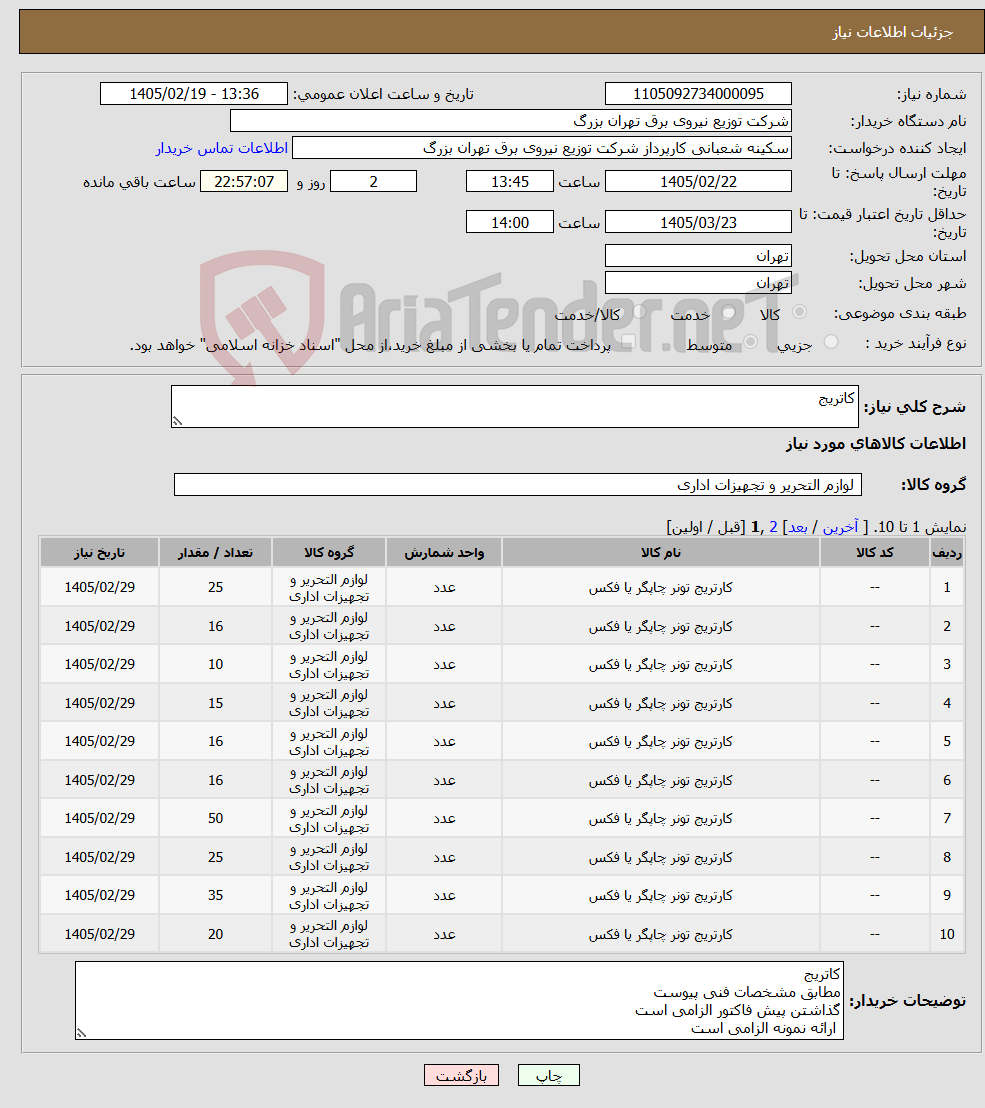Select the متوسط purchase type radio

point(750,342)
